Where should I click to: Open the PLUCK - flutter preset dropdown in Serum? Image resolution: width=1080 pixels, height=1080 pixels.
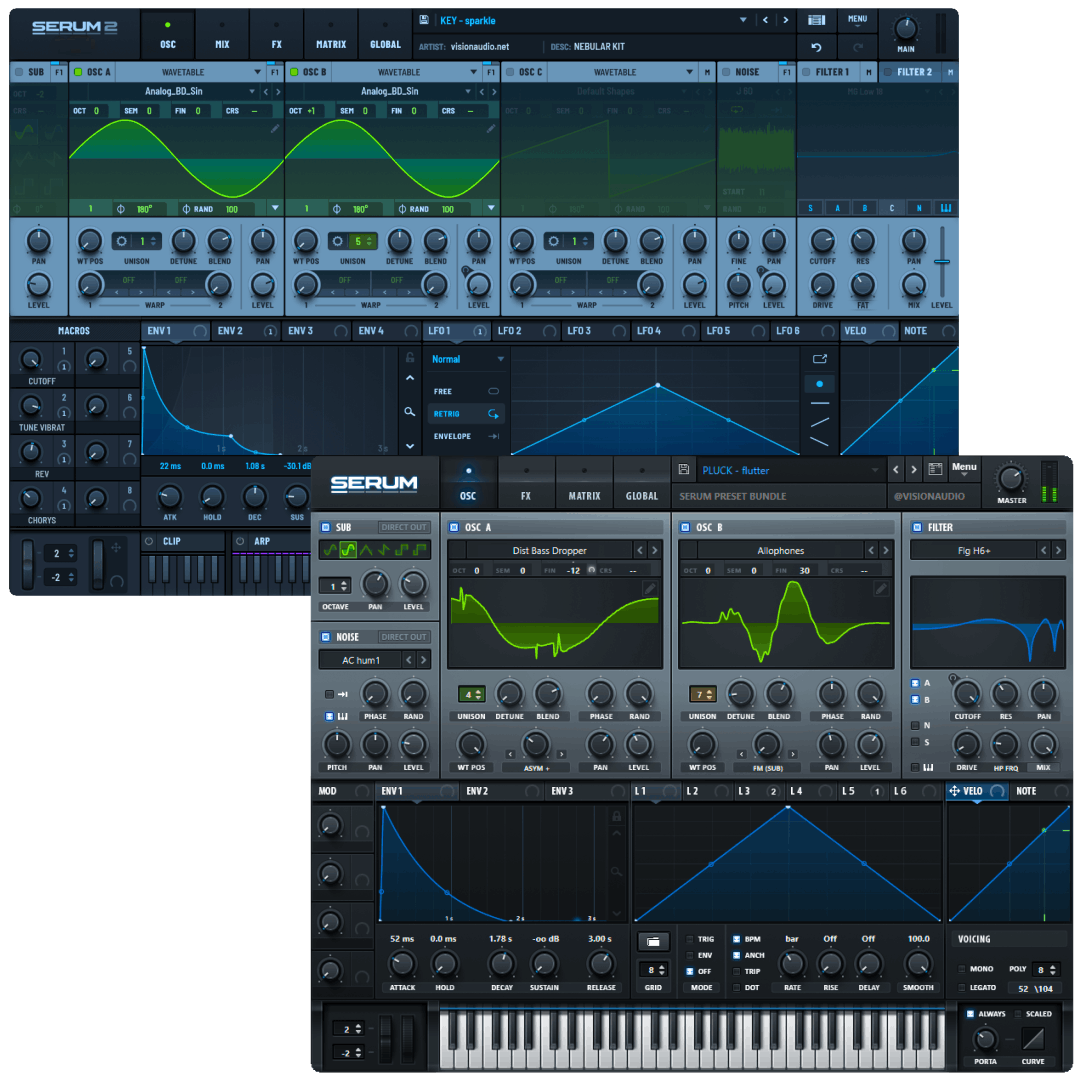coord(875,470)
